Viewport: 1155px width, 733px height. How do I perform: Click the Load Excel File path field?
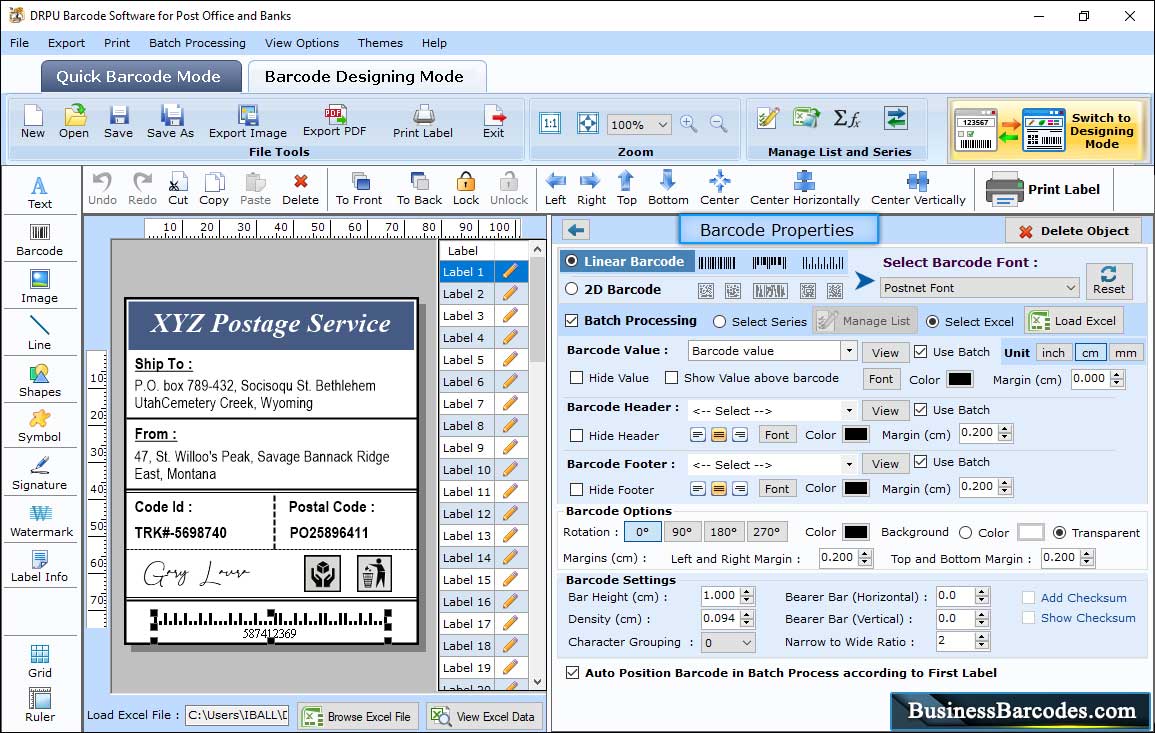(236, 715)
